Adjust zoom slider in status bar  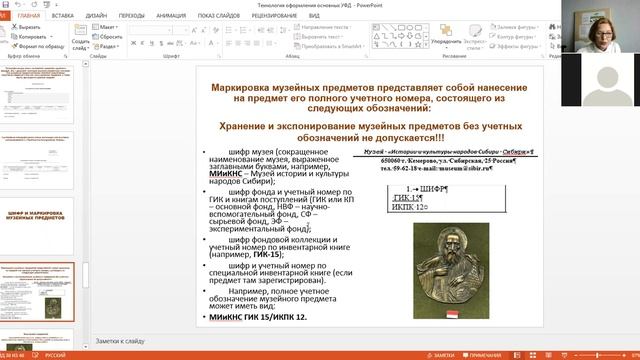[597, 355]
